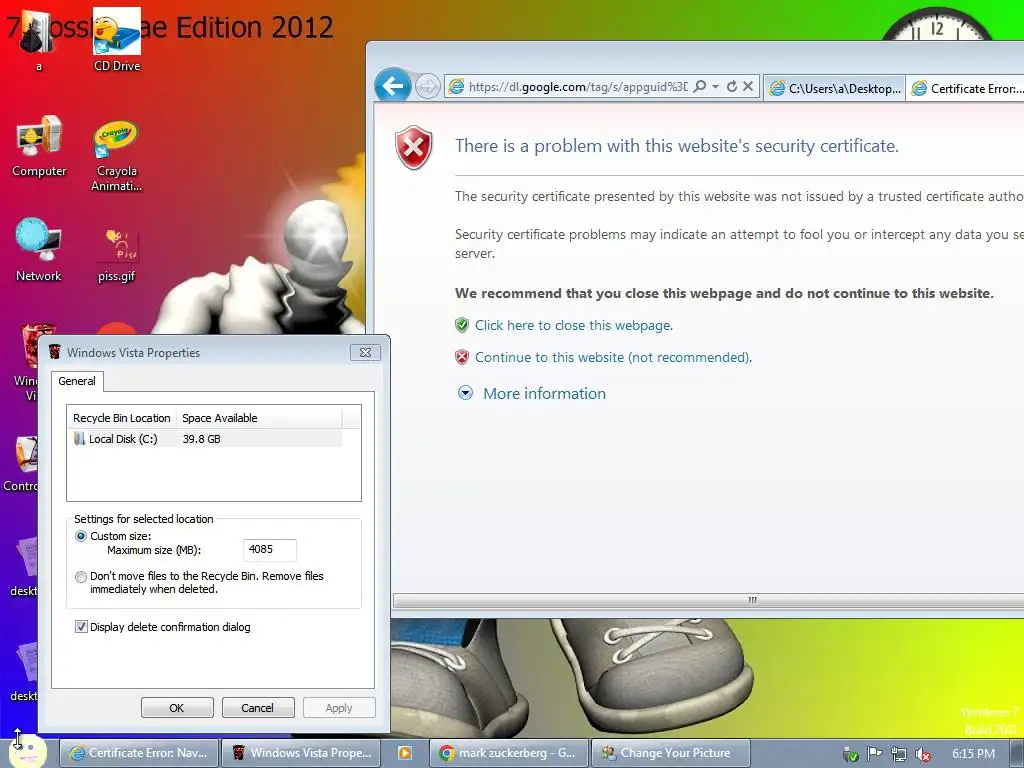Image resolution: width=1024 pixels, height=768 pixels.
Task: Continue to this website (not recommended) link
Action: pos(613,357)
